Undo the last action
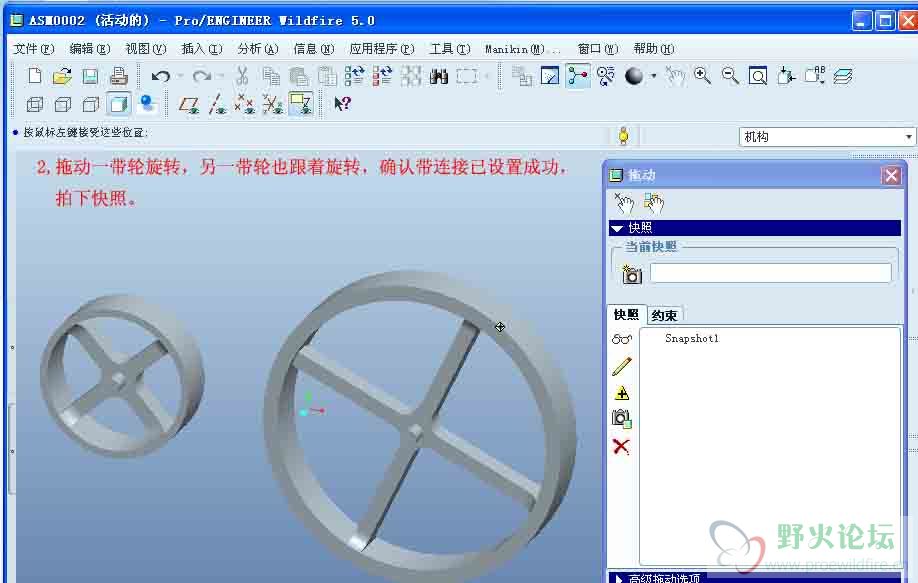Image resolution: width=918 pixels, height=583 pixels. click(160, 76)
